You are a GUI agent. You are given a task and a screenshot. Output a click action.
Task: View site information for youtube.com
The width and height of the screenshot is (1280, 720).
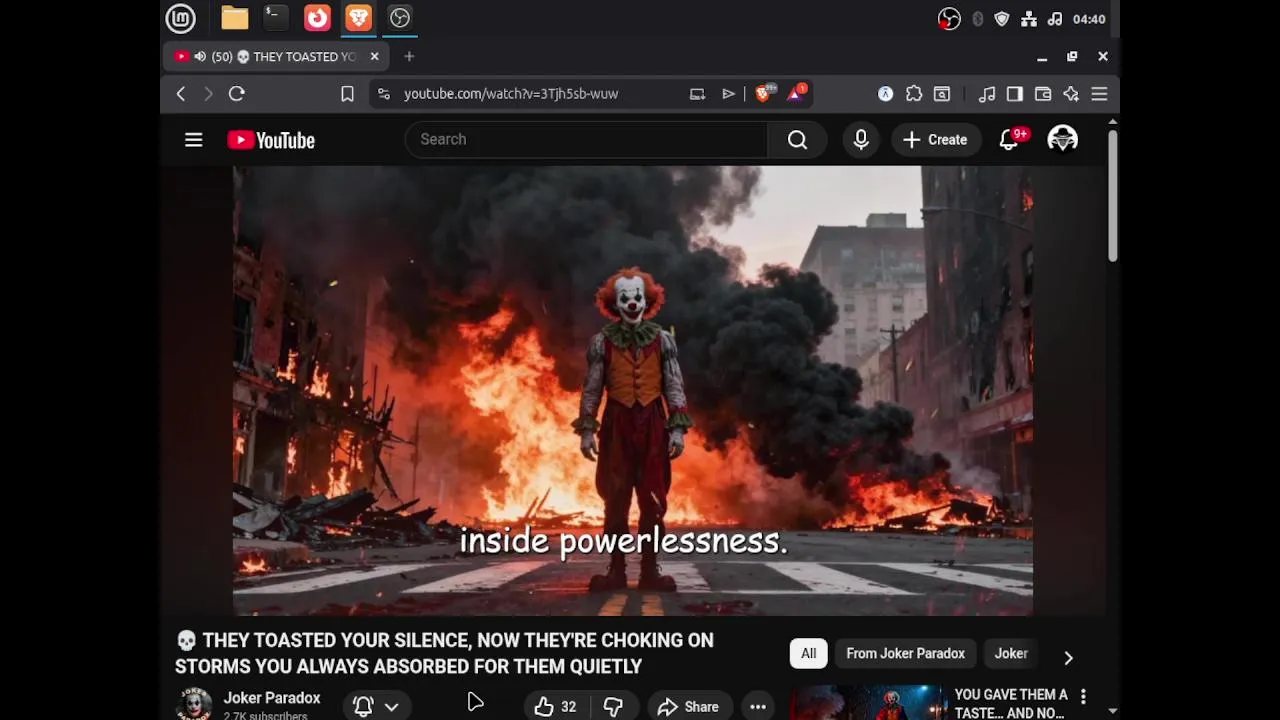[383, 94]
